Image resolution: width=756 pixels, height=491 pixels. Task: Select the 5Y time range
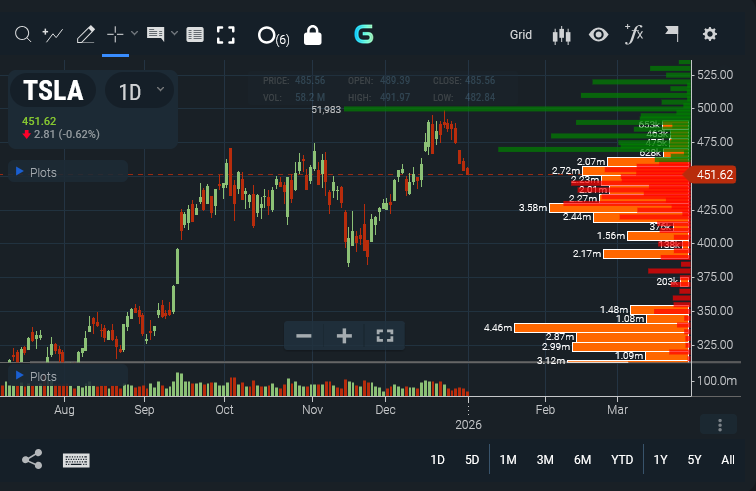pyautogui.click(x=694, y=460)
